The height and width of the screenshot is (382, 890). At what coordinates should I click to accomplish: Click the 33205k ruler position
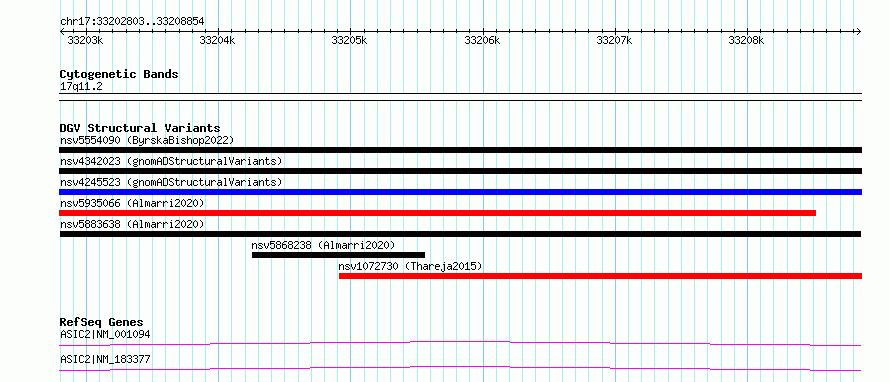[350, 40]
